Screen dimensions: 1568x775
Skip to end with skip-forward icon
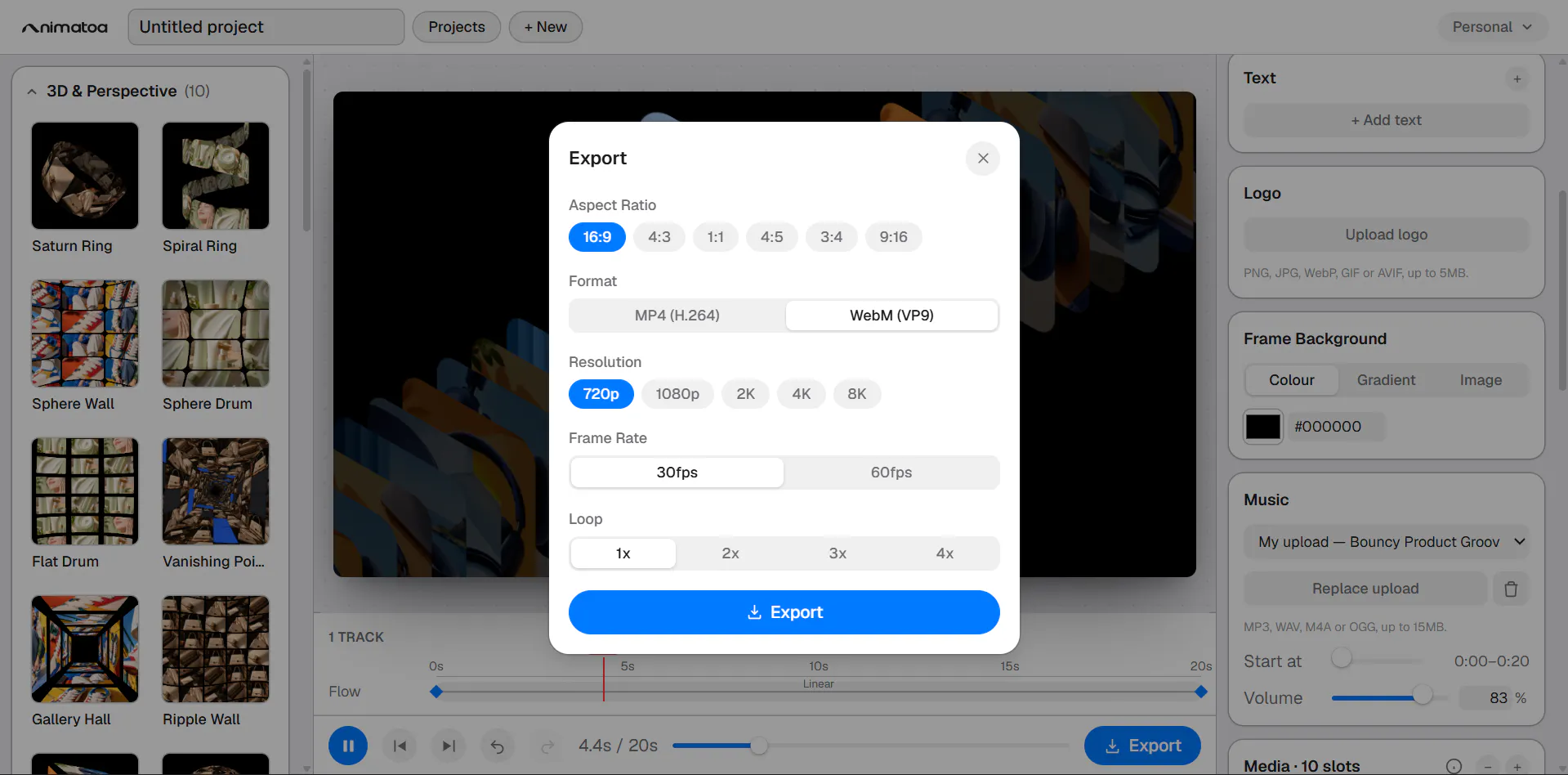pyautogui.click(x=449, y=746)
